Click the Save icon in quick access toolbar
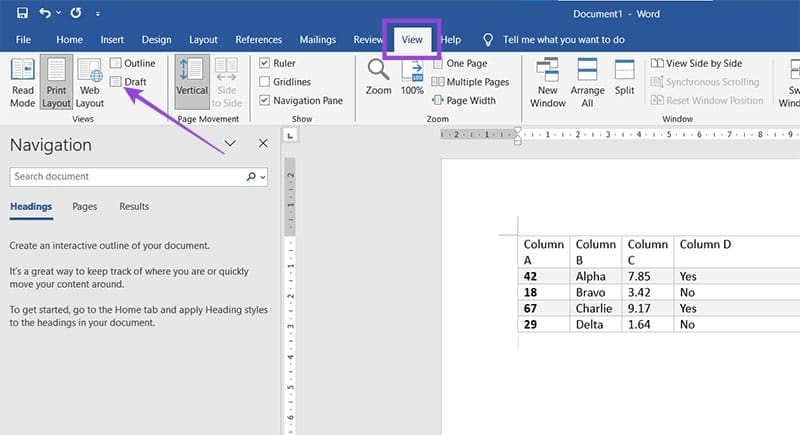The image size is (800, 435). coord(22,13)
